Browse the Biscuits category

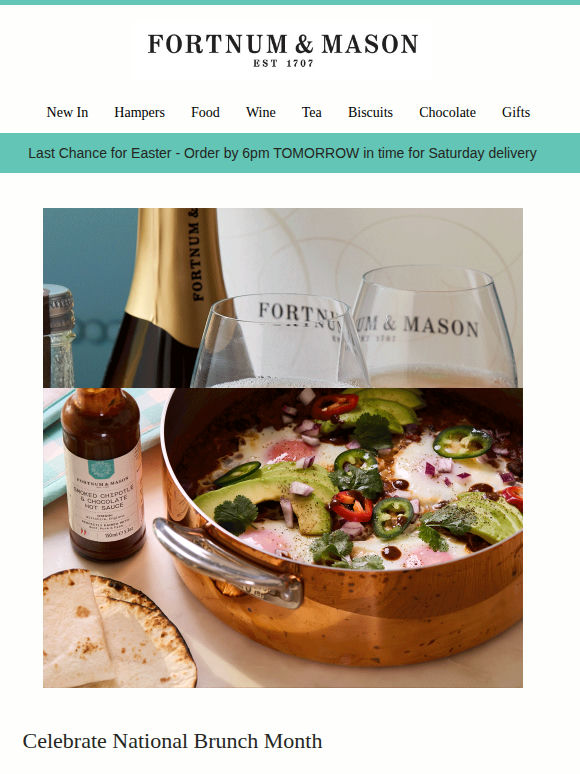coord(370,113)
